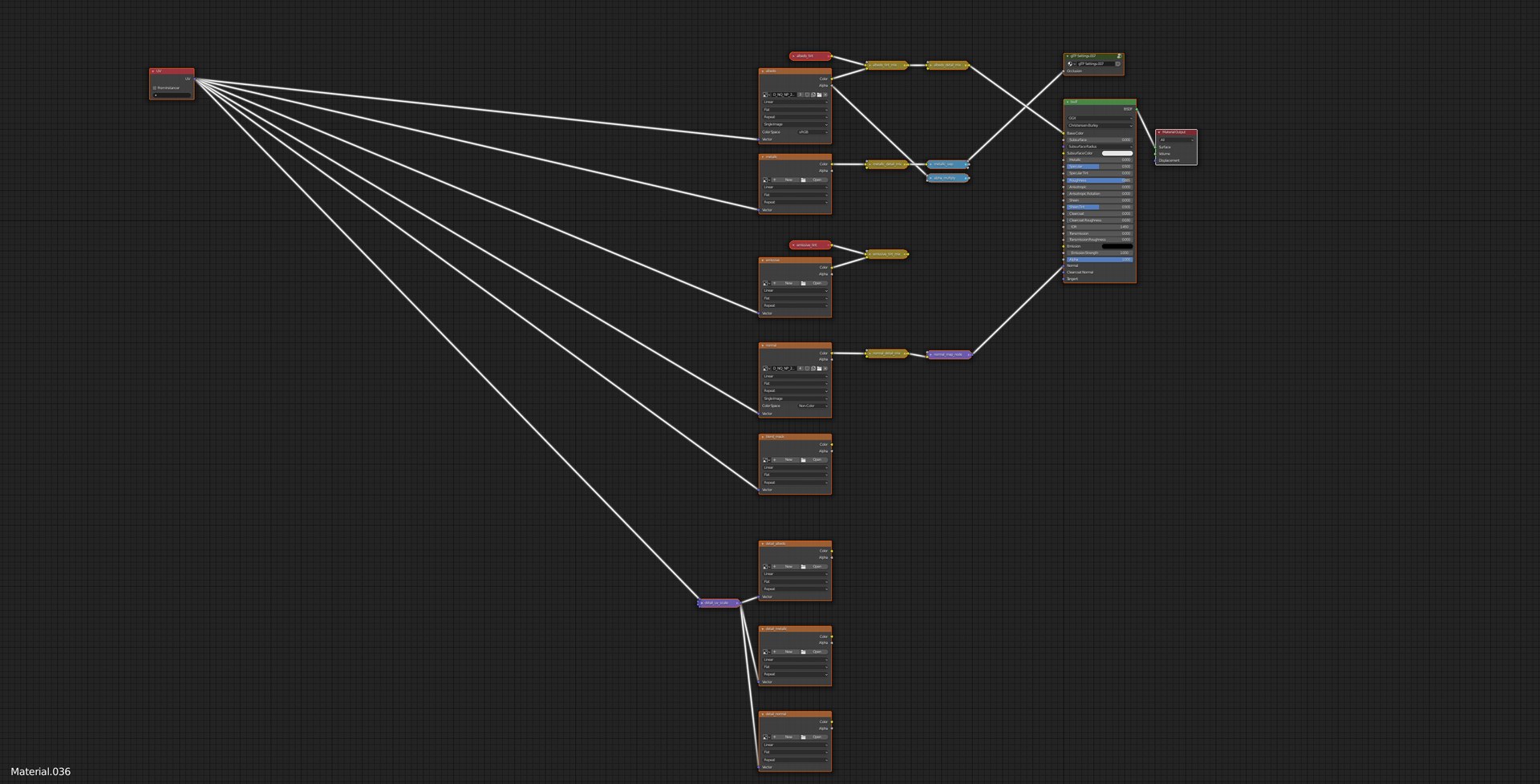Click the folder icon in detail_albedo node

coord(803,567)
